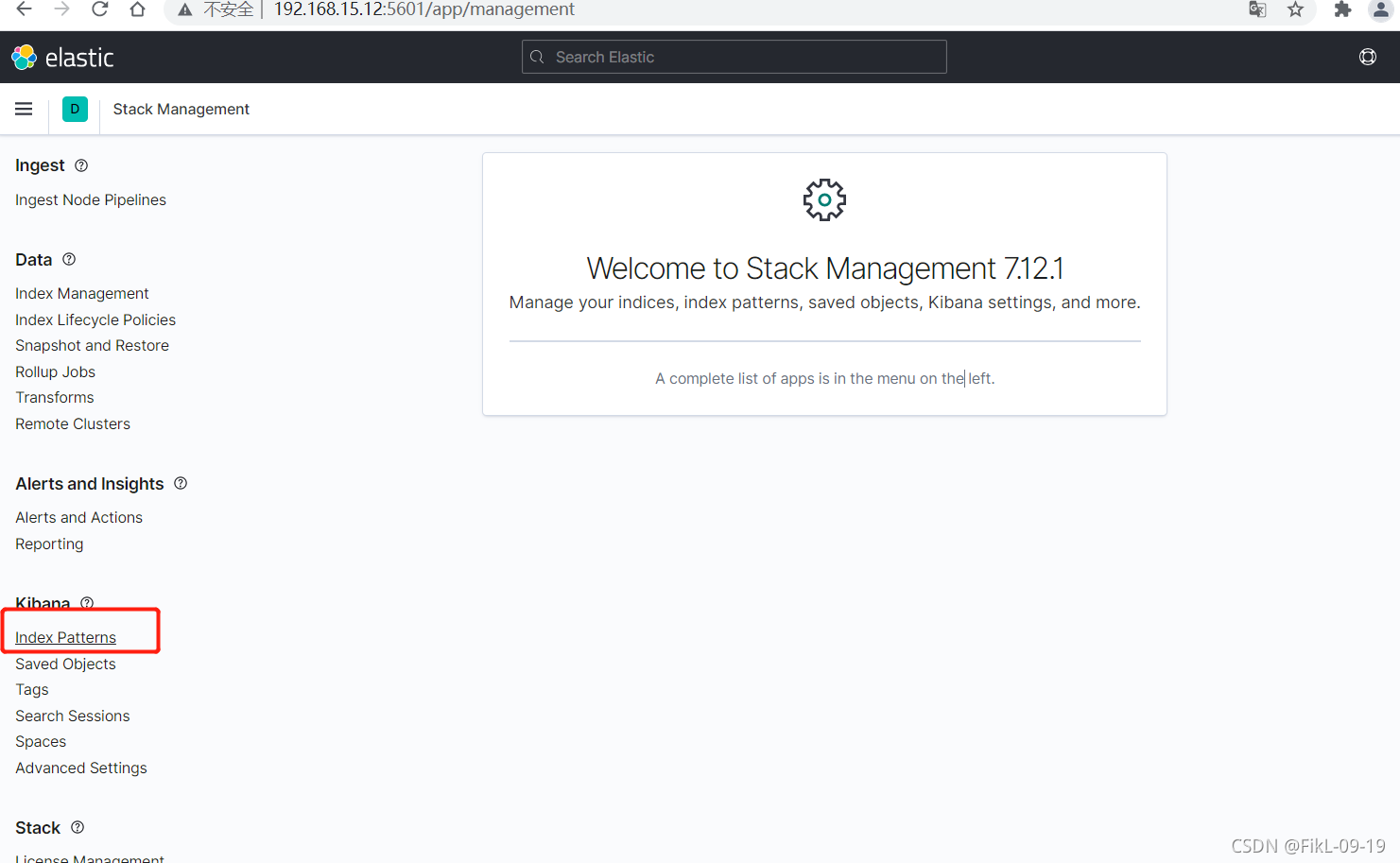Click the 'A complete list of apps' text

tap(824, 378)
